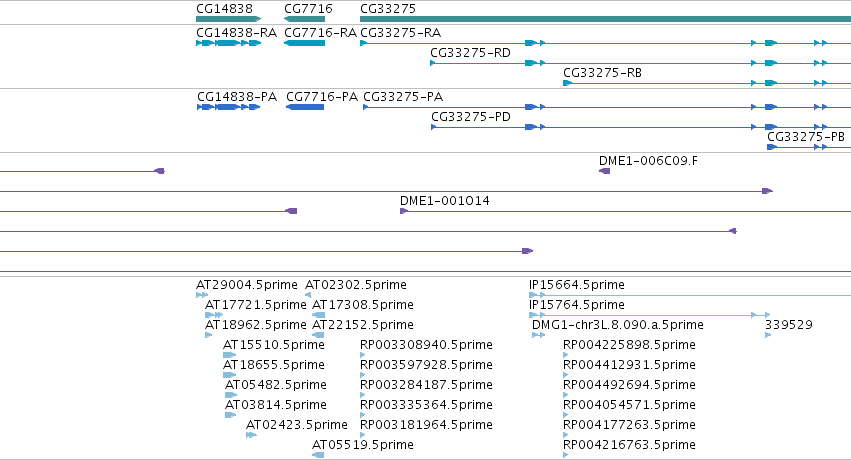This screenshot has width=851, height=460.
Task: Click the RP004216763.5prime label
Action: pyautogui.click(x=630, y=445)
